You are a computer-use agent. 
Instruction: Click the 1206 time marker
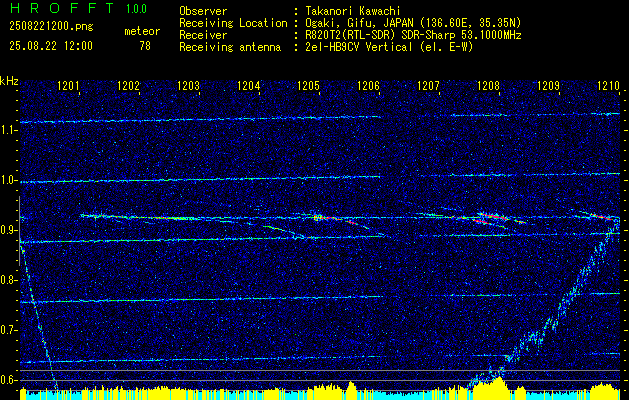coord(368,85)
